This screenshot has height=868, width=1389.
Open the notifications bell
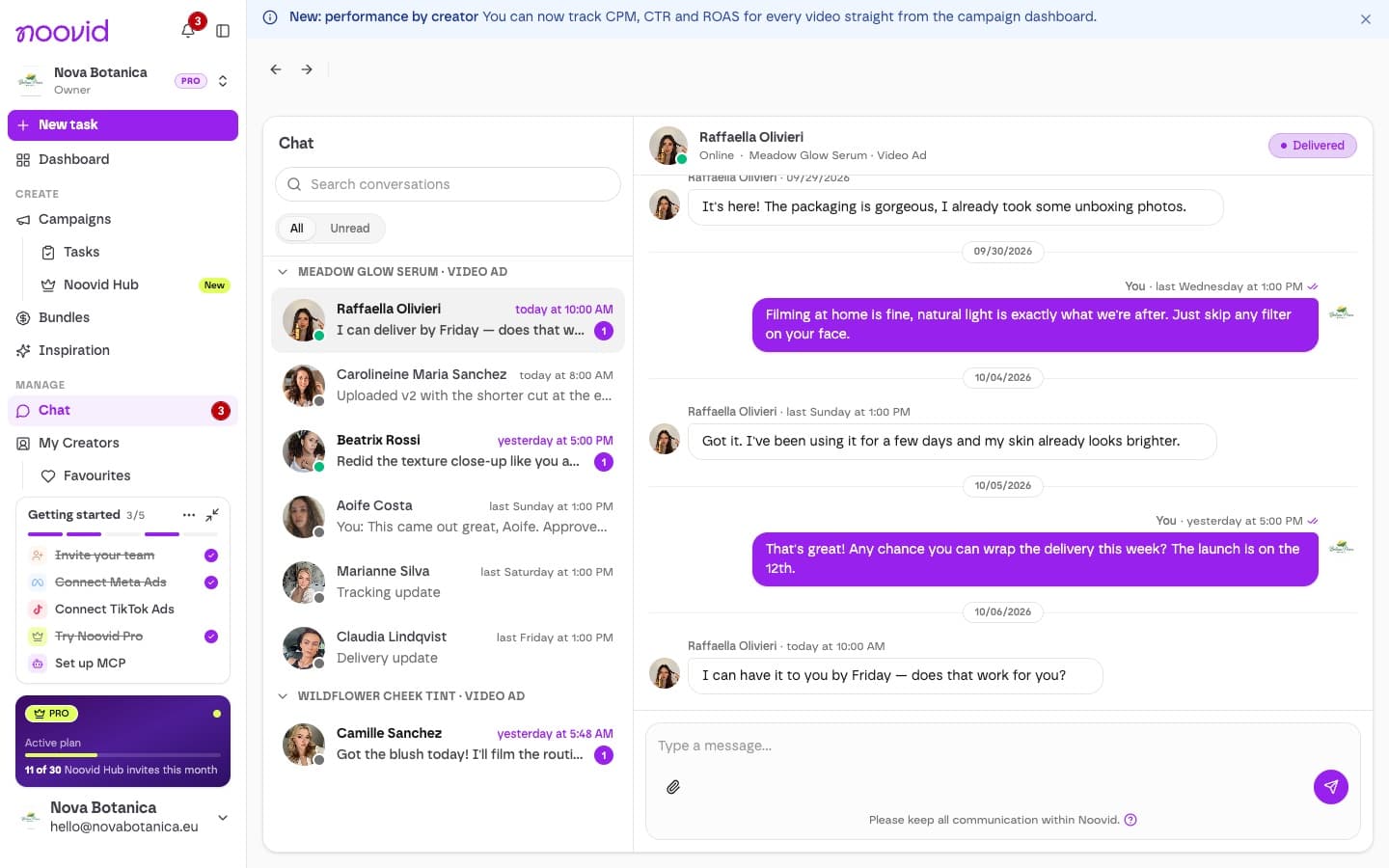[188, 31]
